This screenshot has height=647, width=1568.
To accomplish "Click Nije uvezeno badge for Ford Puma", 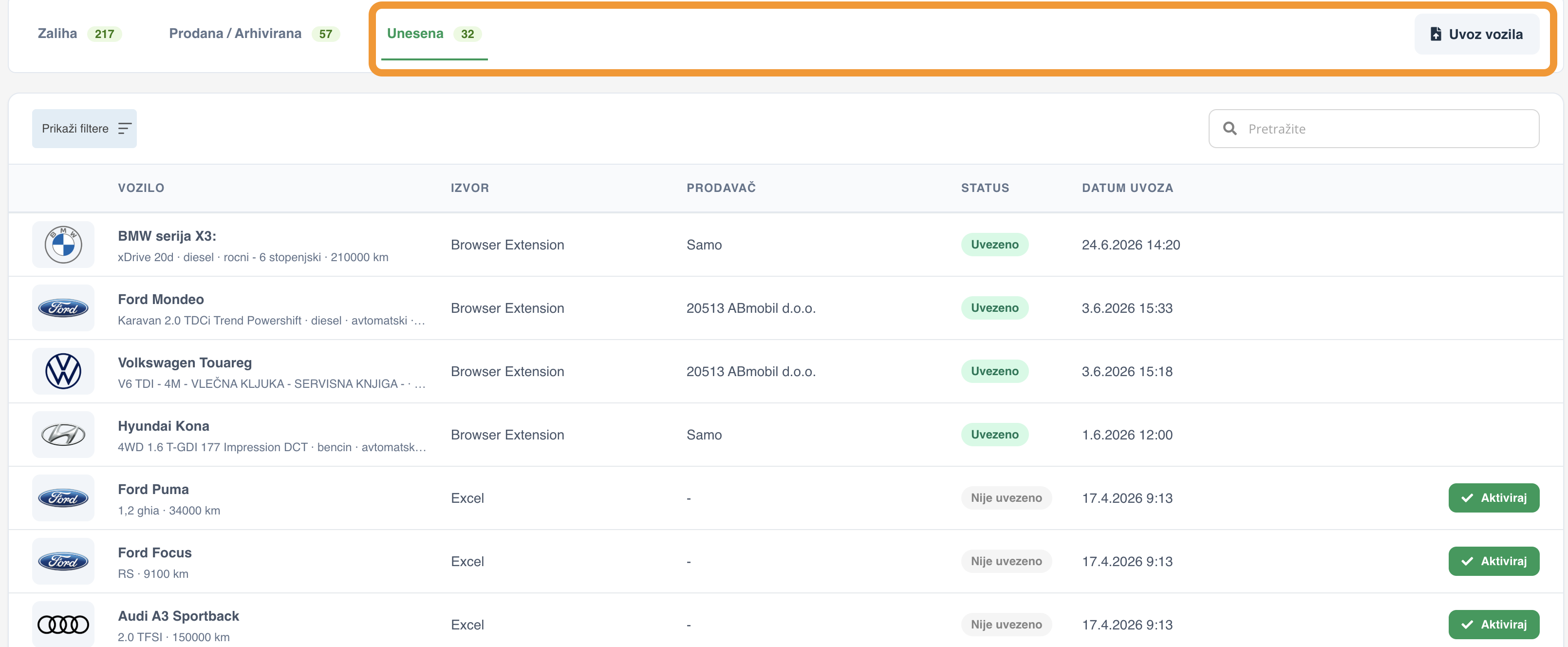I will click(1006, 498).
